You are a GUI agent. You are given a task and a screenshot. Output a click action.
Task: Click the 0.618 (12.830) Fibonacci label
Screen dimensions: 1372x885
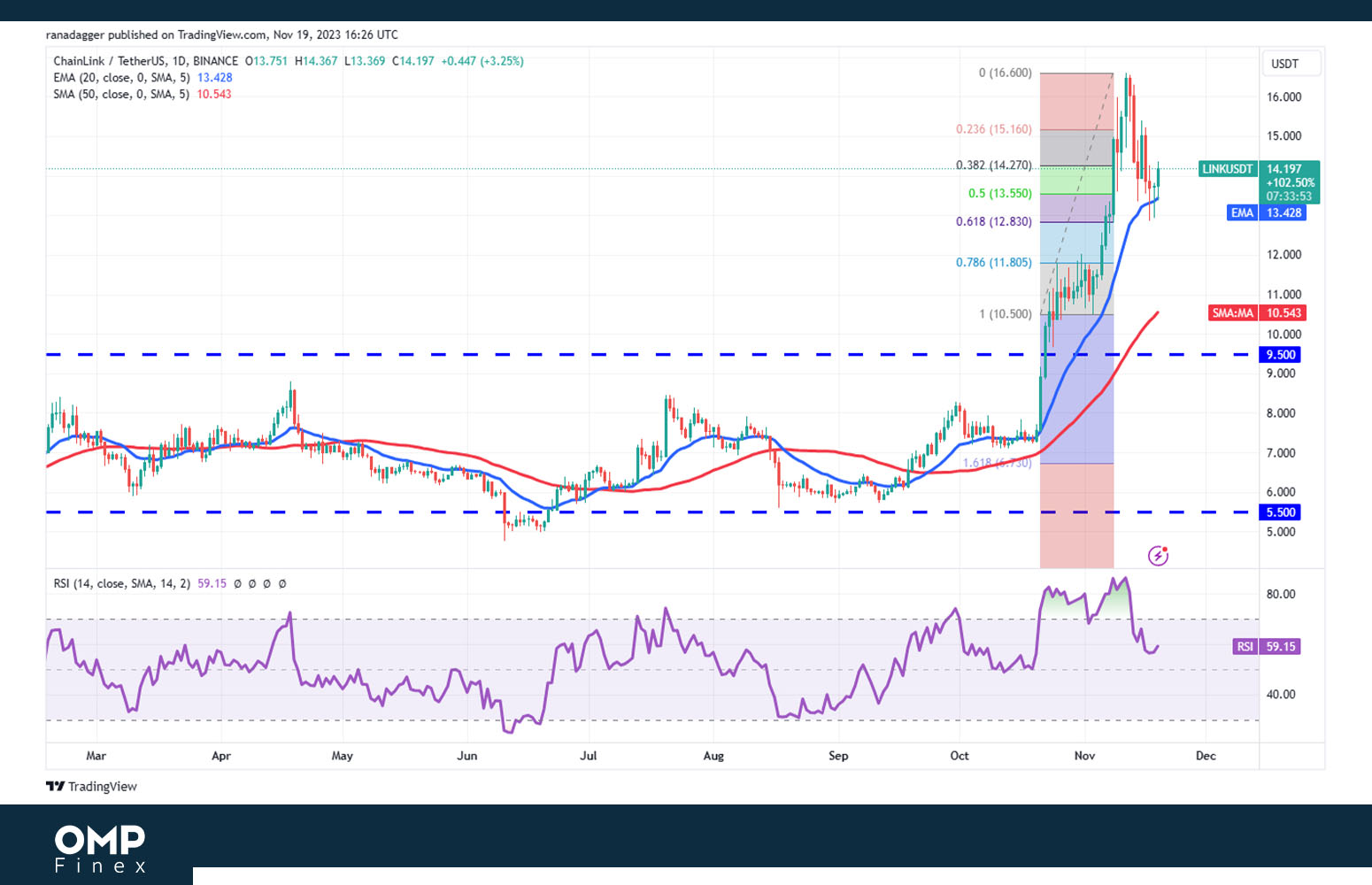994,222
